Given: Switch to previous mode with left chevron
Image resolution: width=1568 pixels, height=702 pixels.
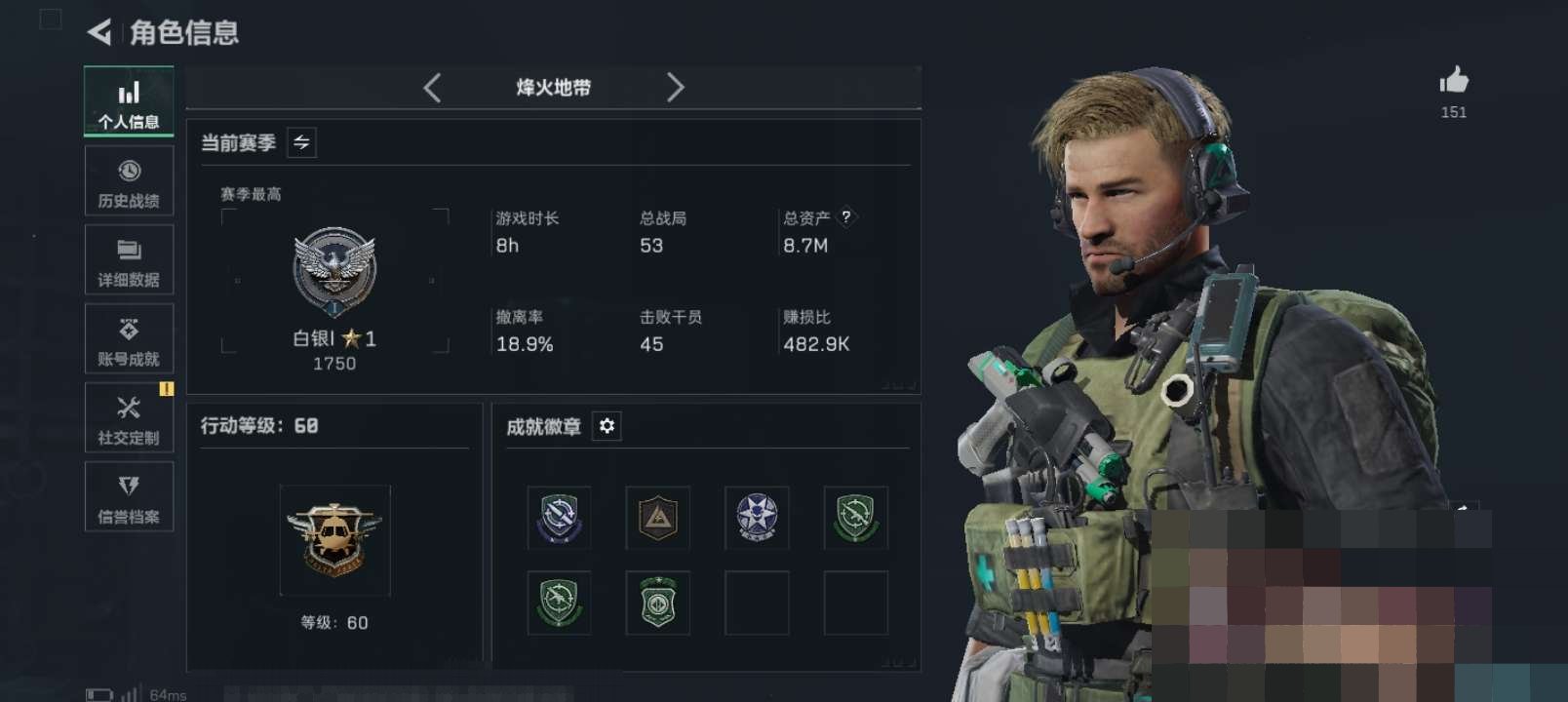Looking at the screenshot, I should click(433, 88).
